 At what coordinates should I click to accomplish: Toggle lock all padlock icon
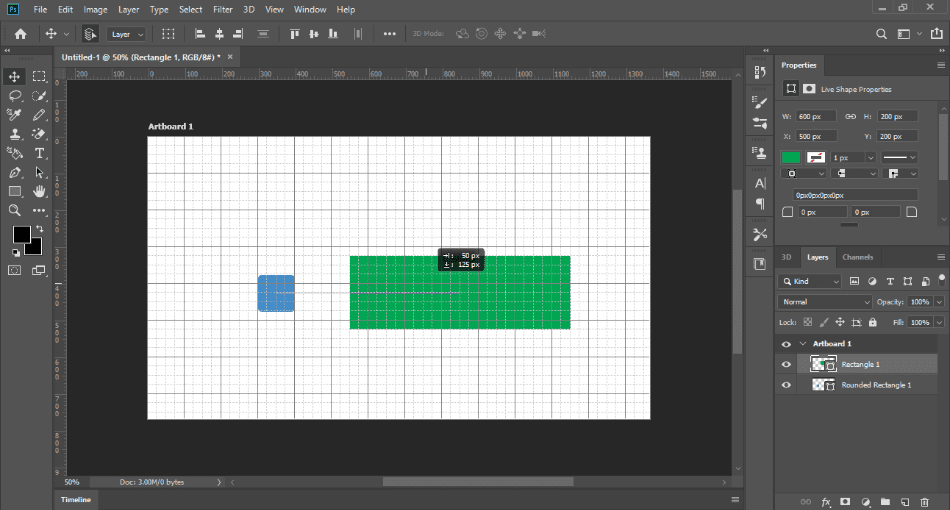pos(872,322)
